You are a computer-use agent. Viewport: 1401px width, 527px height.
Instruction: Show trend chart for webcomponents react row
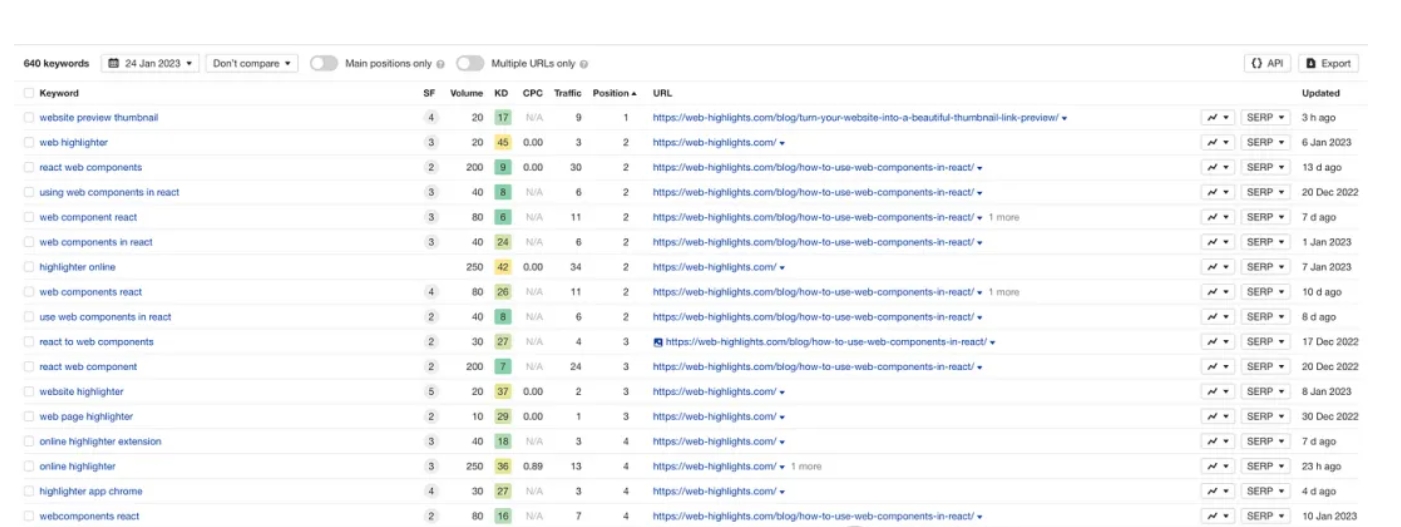coord(1217,516)
